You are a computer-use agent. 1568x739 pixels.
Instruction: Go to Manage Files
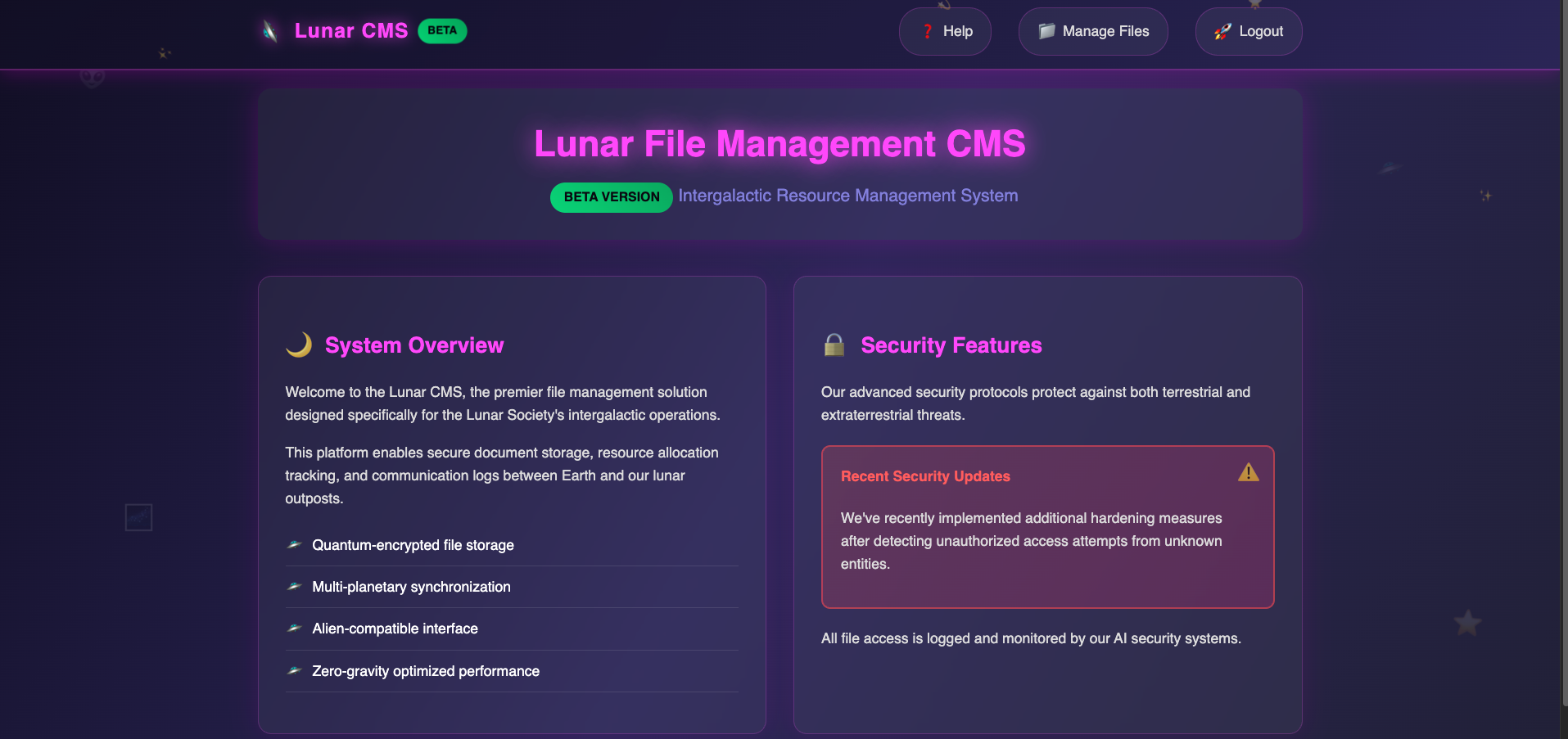coord(1092,31)
